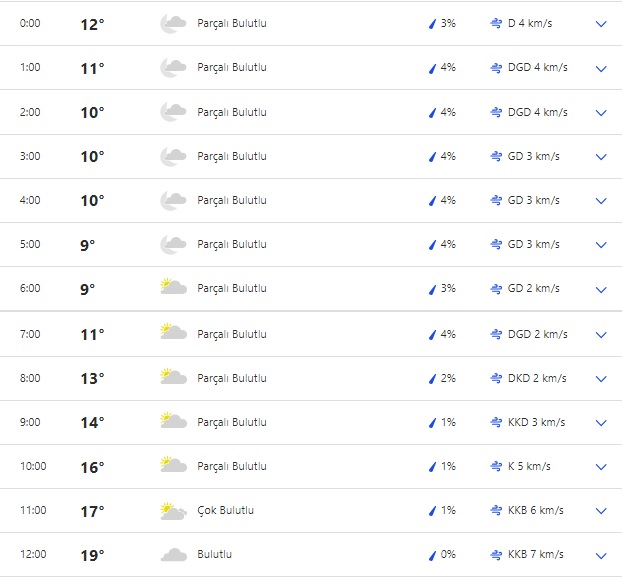The height and width of the screenshot is (577, 622).
Task: Click the mostly cloudy icon at 11:00
Action: 173,511
